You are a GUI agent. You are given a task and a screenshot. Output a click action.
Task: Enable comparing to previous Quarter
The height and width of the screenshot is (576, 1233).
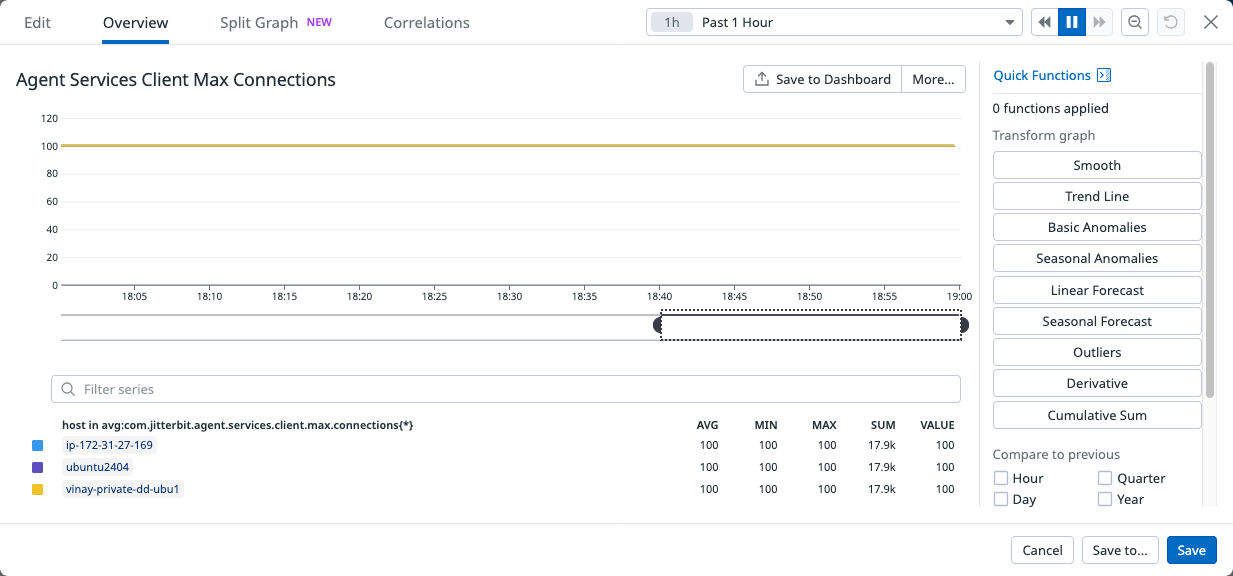click(1103, 478)
